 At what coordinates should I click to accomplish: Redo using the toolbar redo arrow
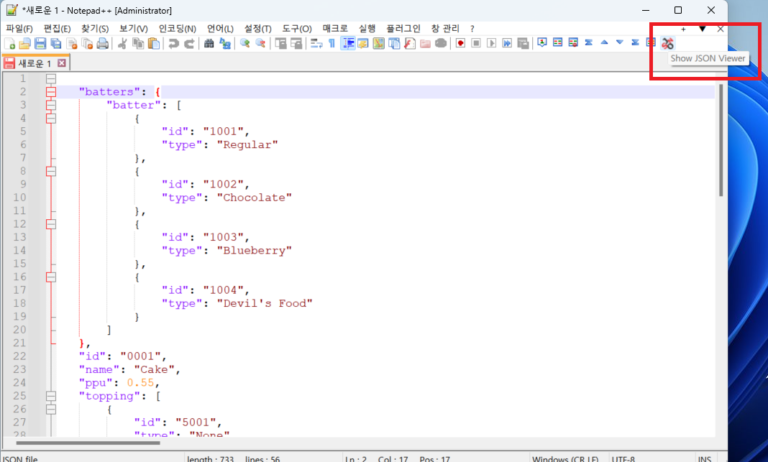click(x=189, y=44)
